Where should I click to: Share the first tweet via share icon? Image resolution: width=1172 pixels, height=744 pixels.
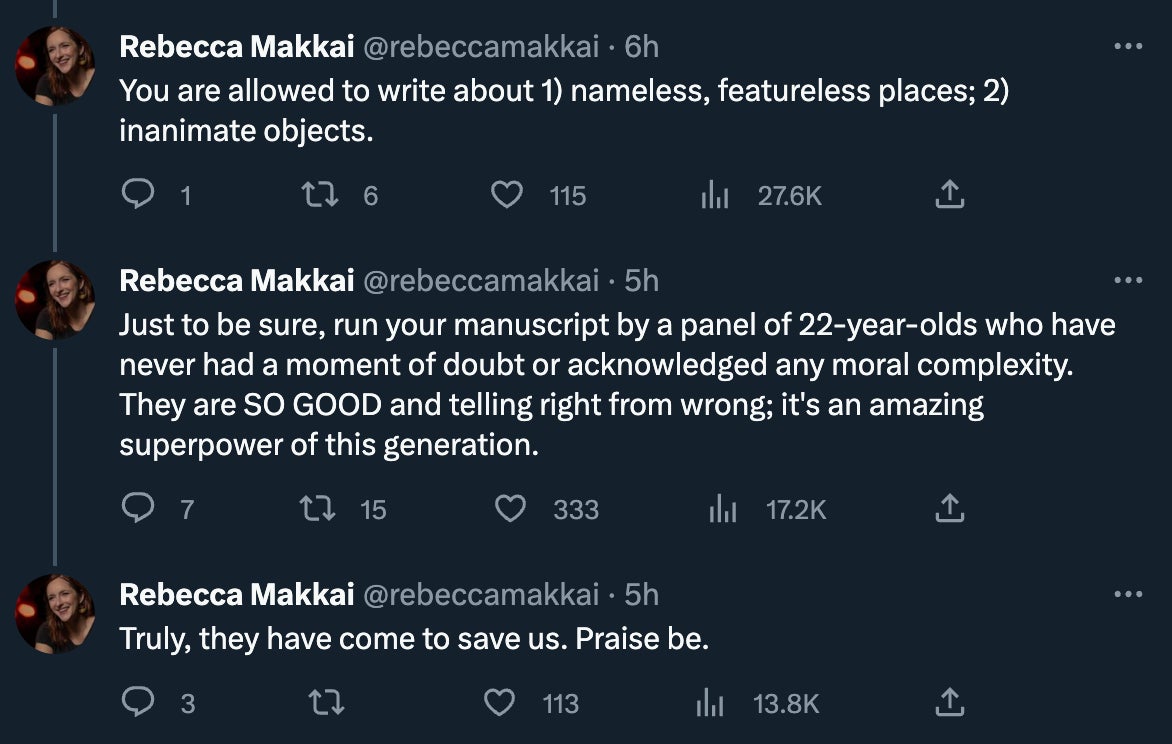949,195
